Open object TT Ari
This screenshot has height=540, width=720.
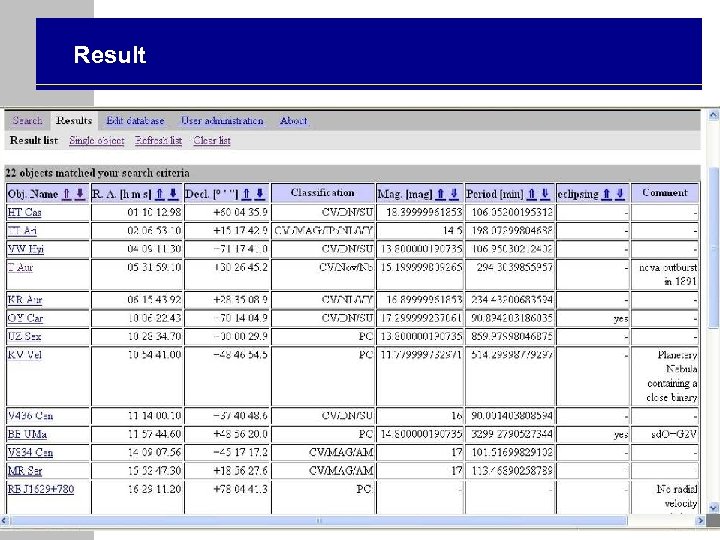[22, 231]
